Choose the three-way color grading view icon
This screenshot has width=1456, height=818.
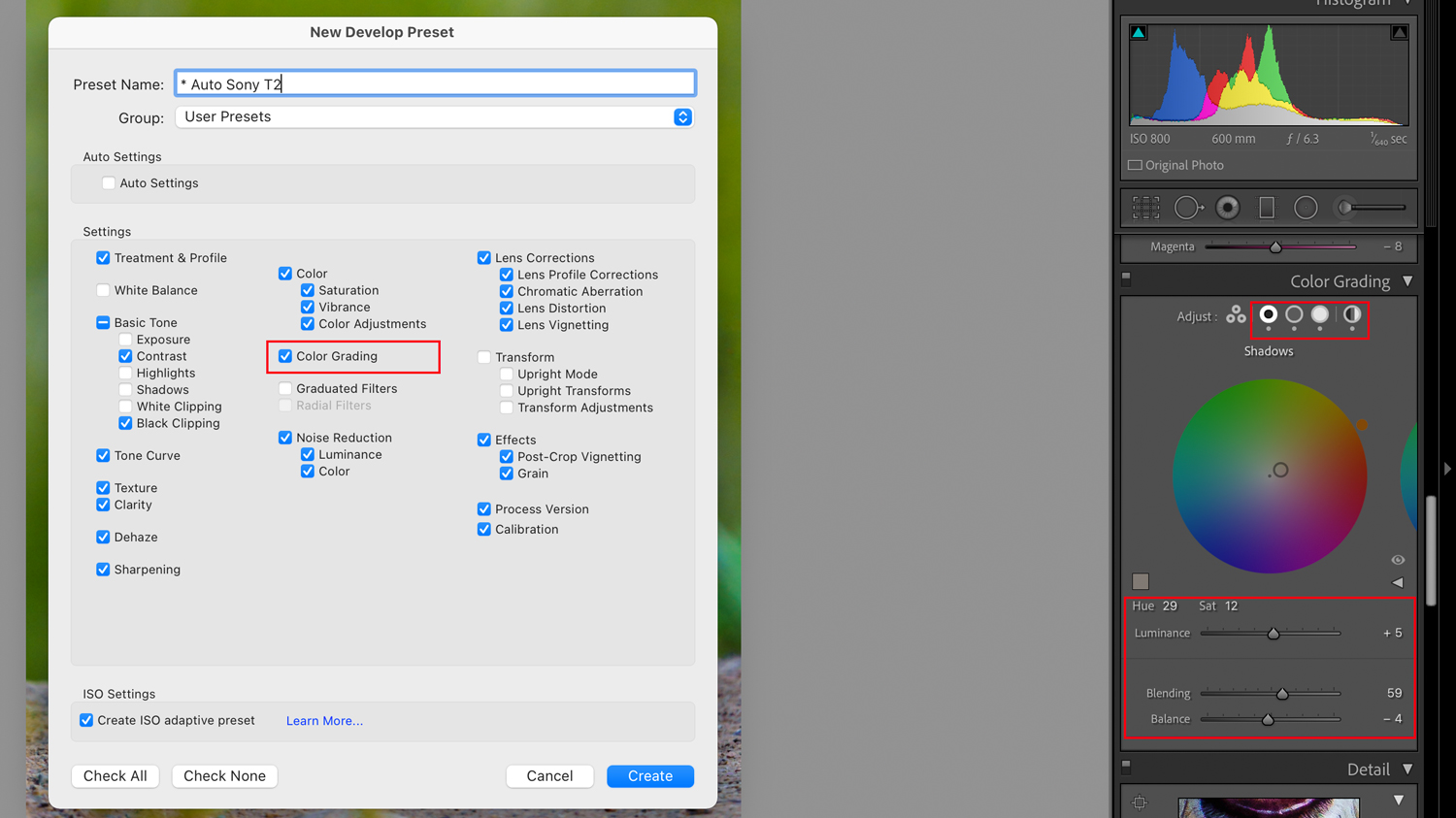coord(1236,314)
